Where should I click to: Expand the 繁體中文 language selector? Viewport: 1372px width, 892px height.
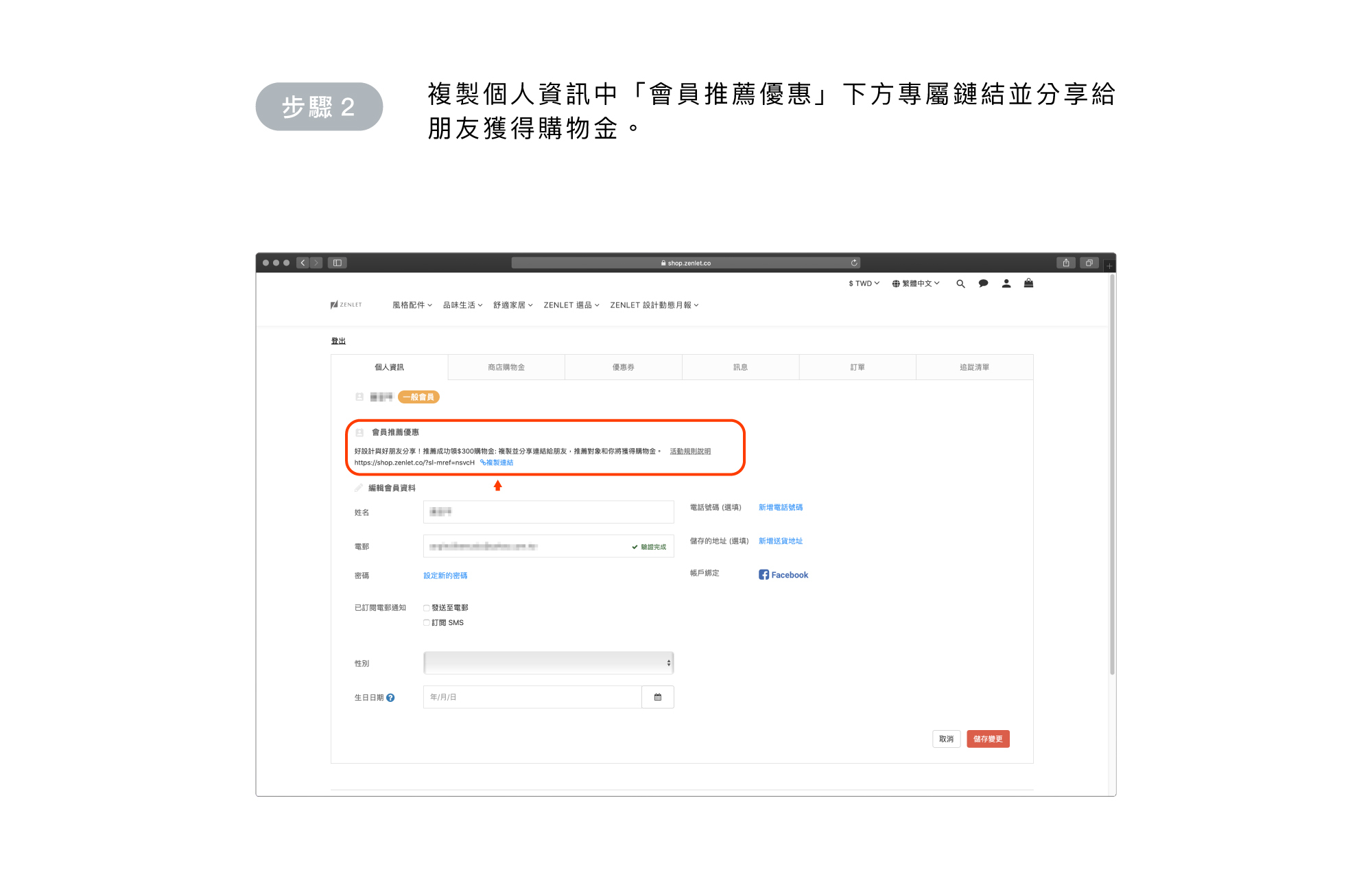pos(916,283)
